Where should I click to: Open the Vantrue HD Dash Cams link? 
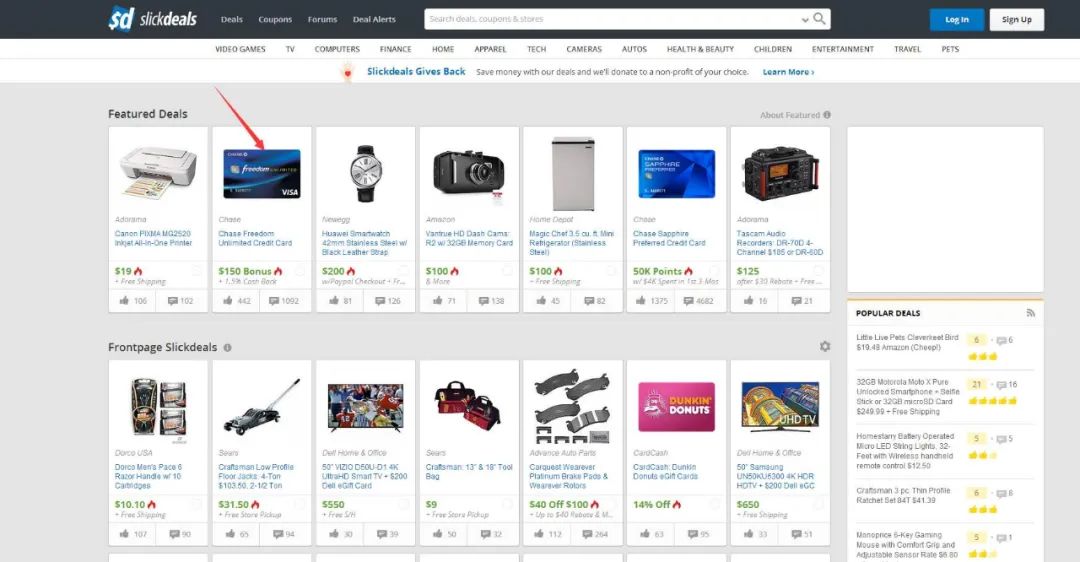pos(469,238)
